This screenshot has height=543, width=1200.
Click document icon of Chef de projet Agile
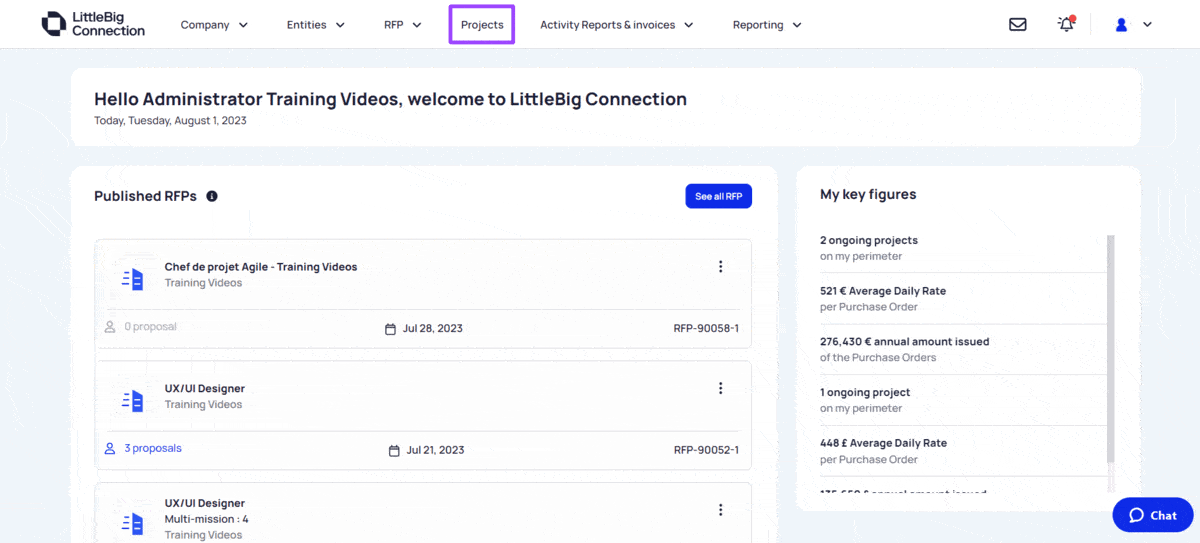click(133, 279)
